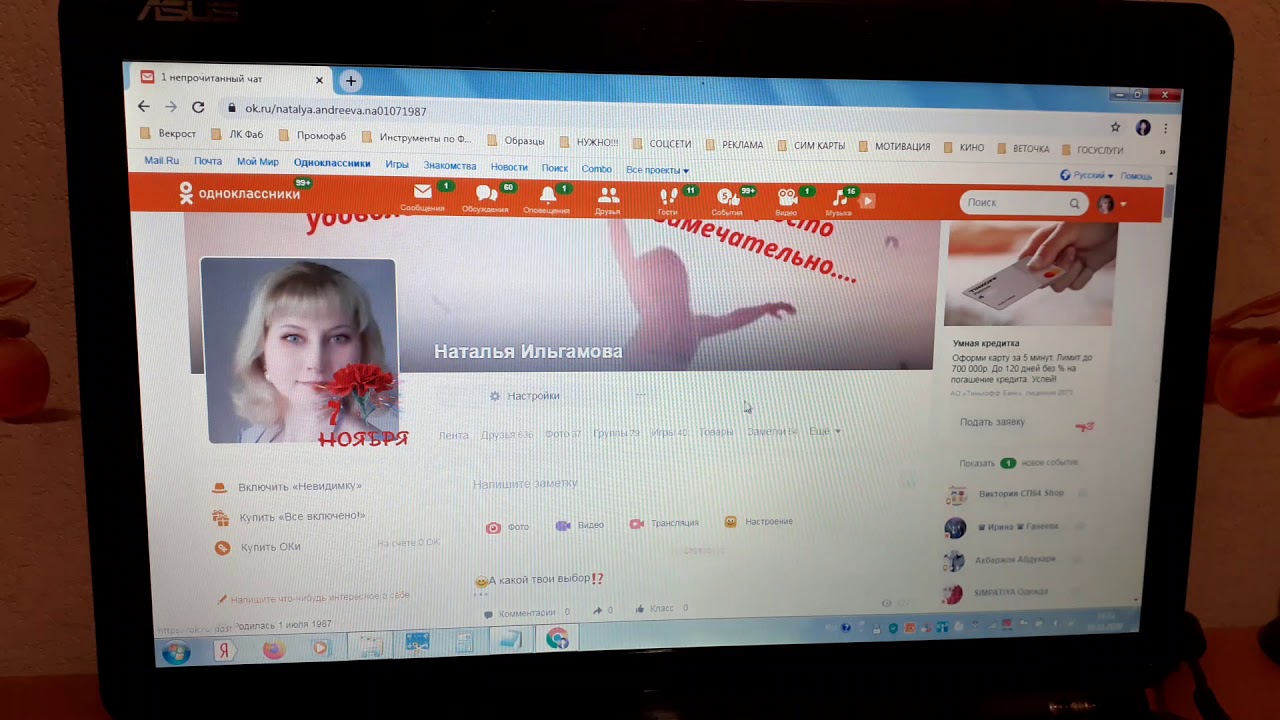Go to the Mail.Ru link
The height and width of the screenshot is (720, 1280).
pos(162,160)
